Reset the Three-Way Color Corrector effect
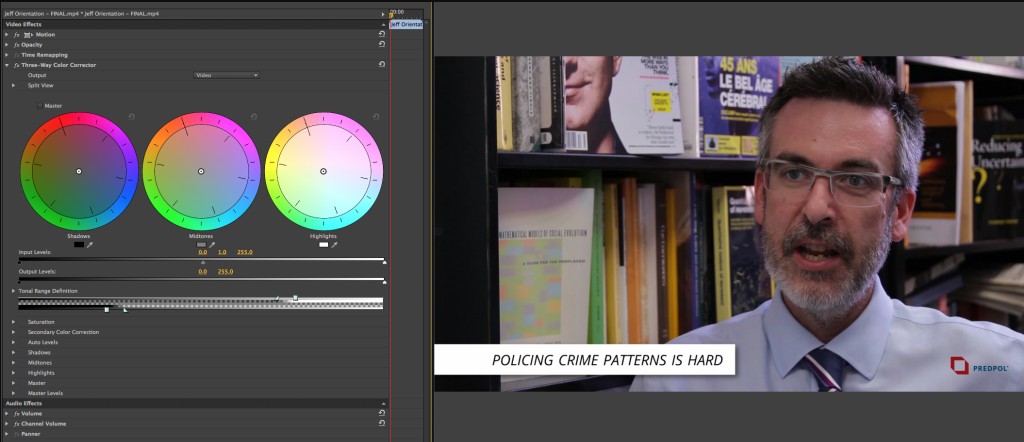The image size is (1024, 442). click(381, 64)
